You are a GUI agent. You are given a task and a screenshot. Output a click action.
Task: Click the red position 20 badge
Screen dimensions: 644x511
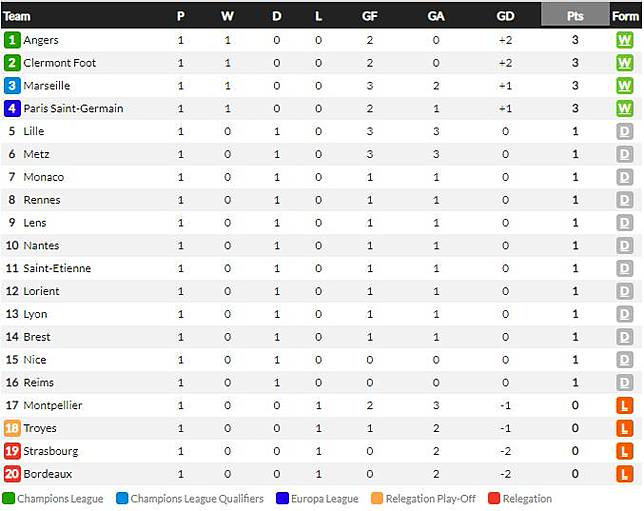(x=12, y=474)
